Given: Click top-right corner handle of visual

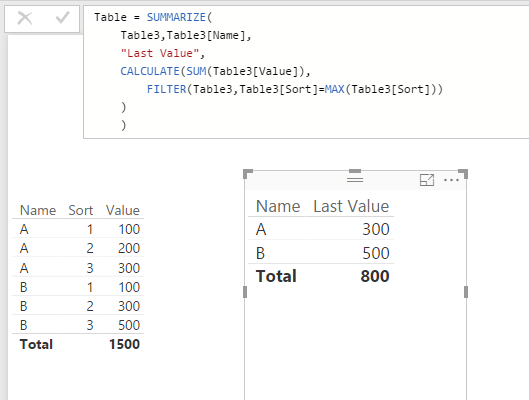Looking at the screenshot, I should tap(463, 174).
